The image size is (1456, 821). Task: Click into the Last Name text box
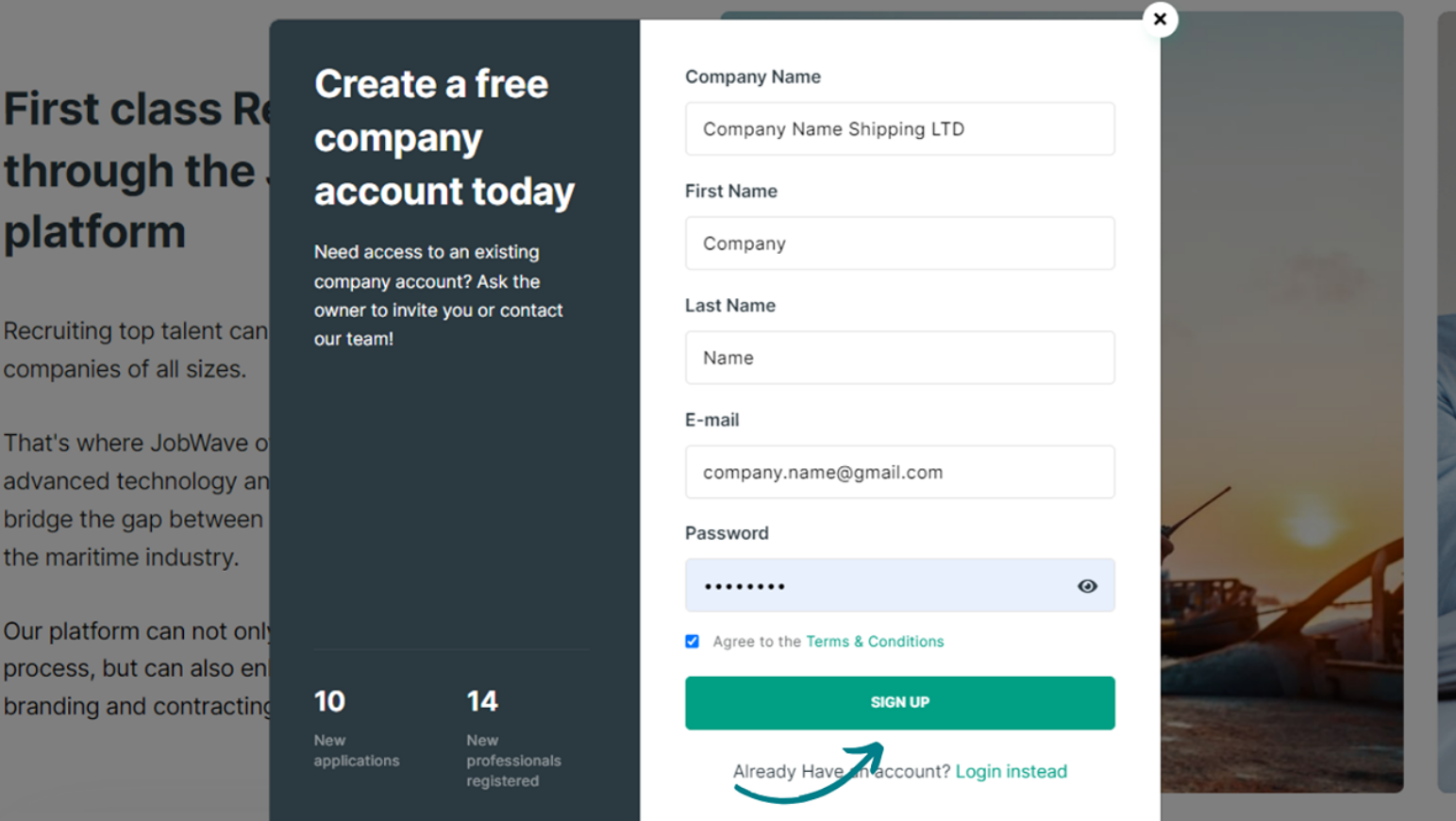[x=899, y=357]
